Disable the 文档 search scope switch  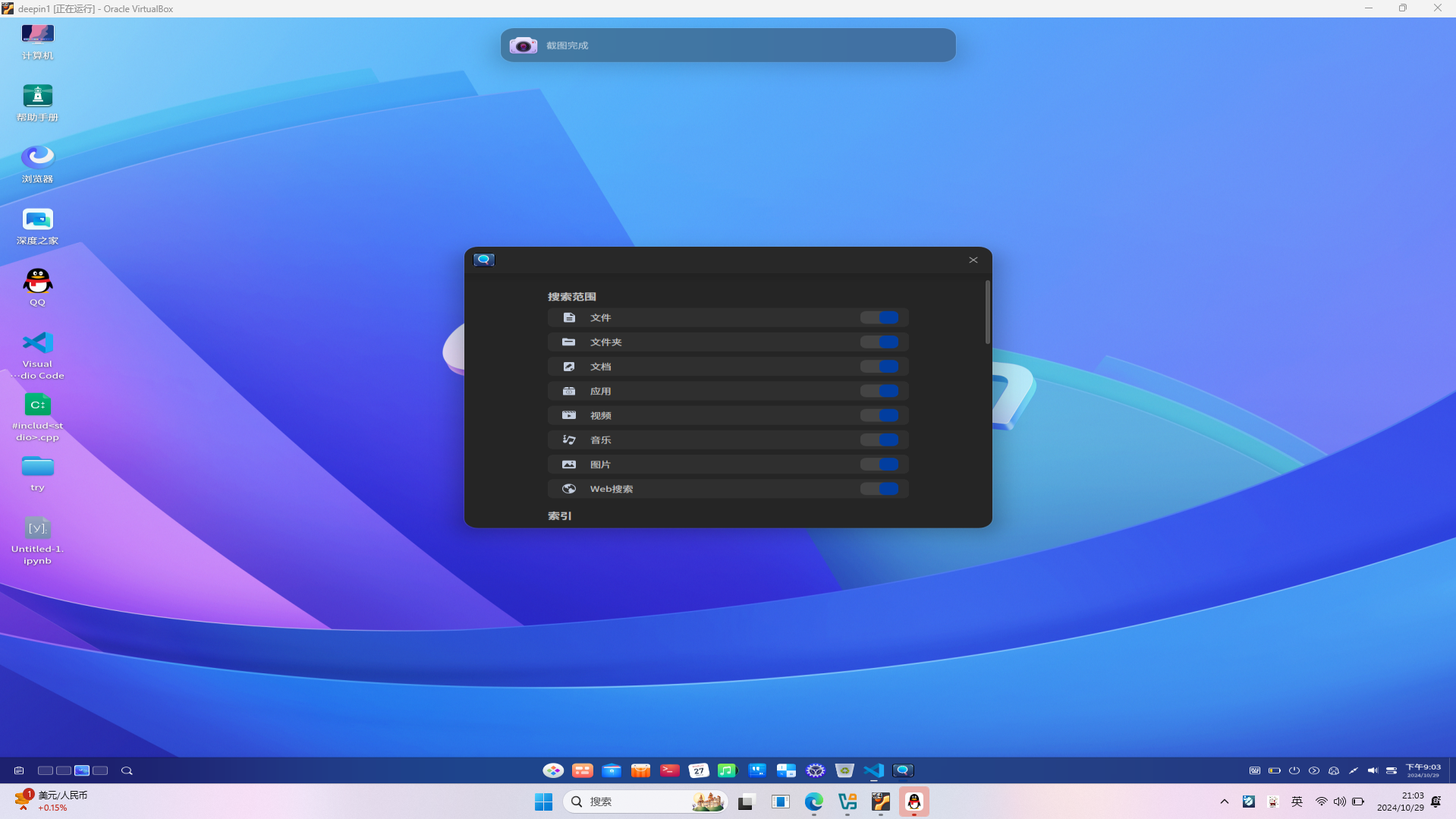(879, 367)
